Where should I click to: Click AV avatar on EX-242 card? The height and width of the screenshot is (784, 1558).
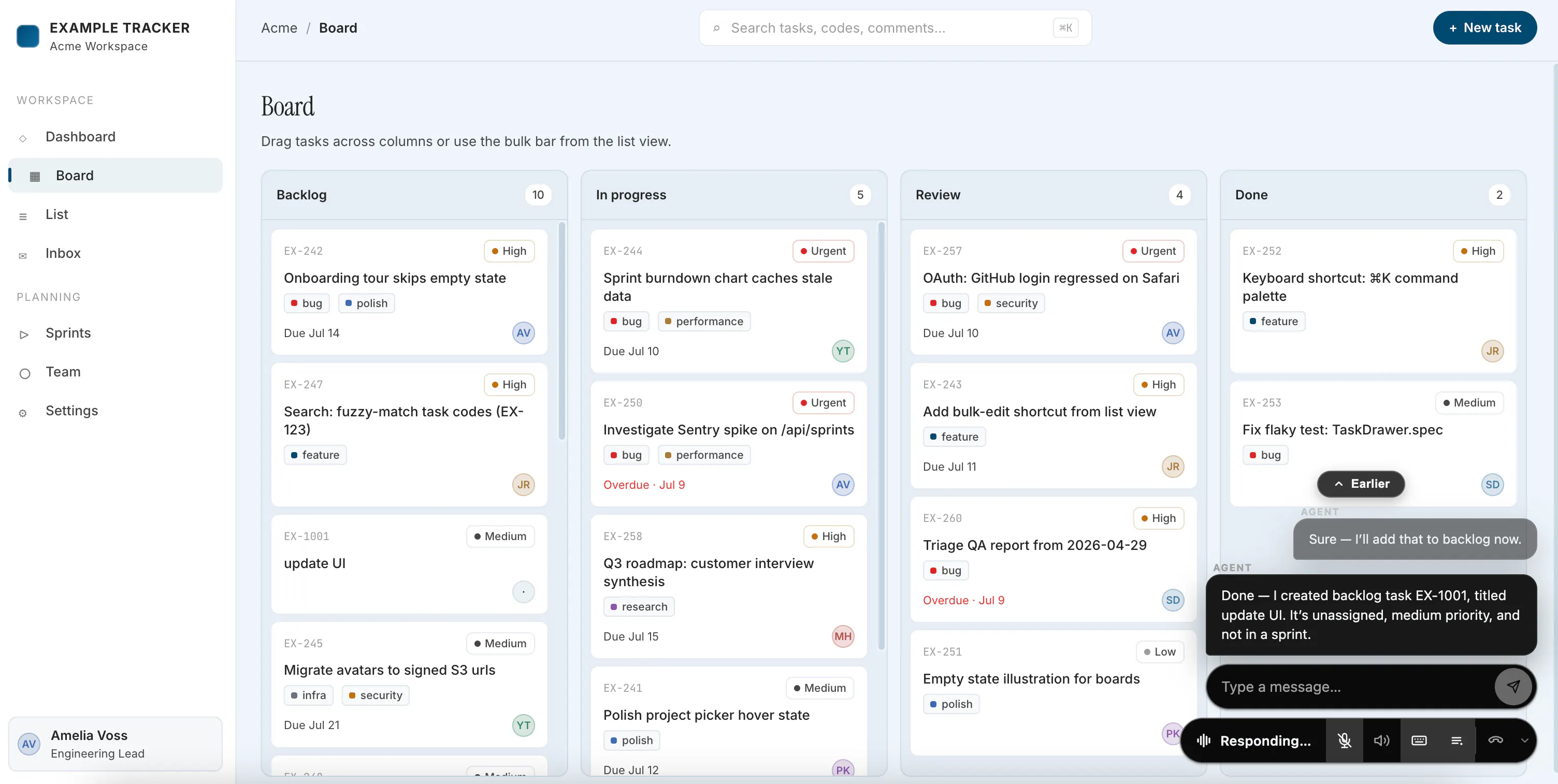click(x=523, y=333)
